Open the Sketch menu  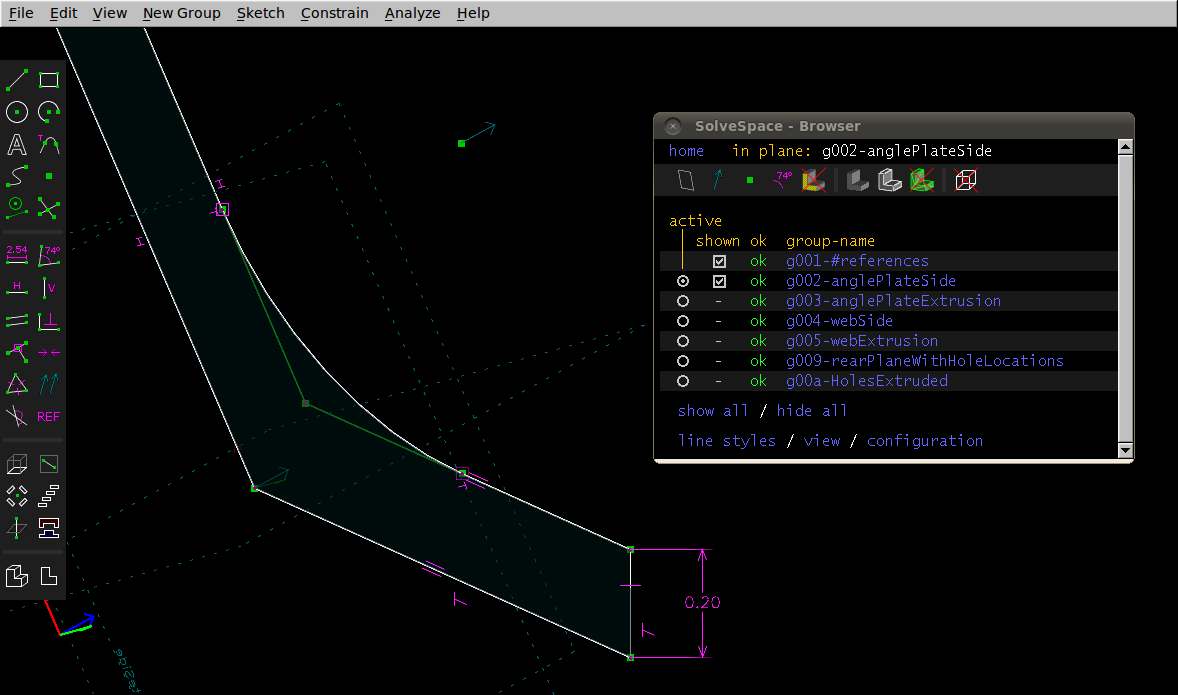[x=260, y=13]
